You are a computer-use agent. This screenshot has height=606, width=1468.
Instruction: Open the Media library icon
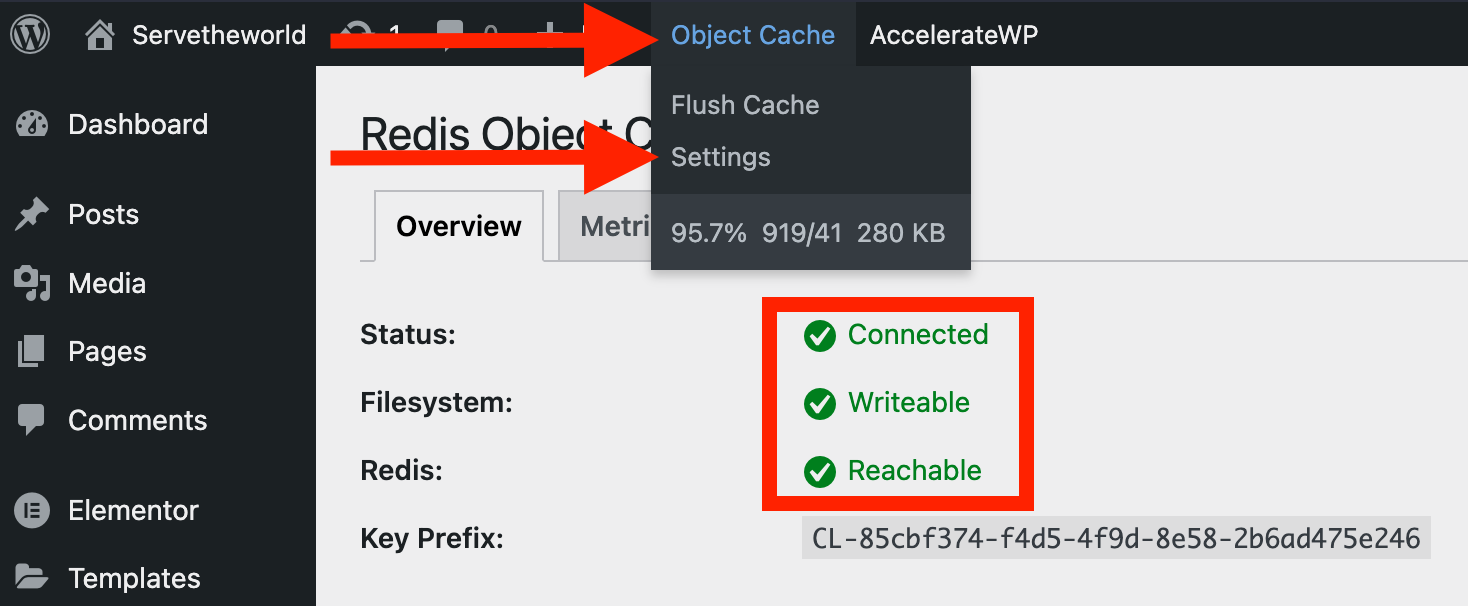click(x=31, y=284)
